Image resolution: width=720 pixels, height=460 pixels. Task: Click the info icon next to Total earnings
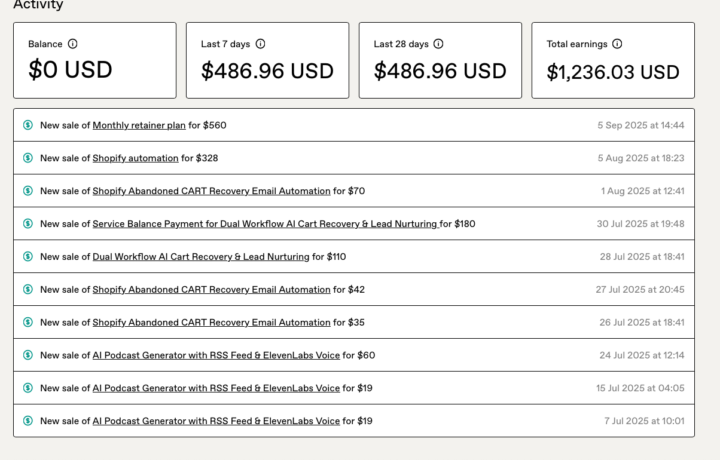click(x=617, y=44)
